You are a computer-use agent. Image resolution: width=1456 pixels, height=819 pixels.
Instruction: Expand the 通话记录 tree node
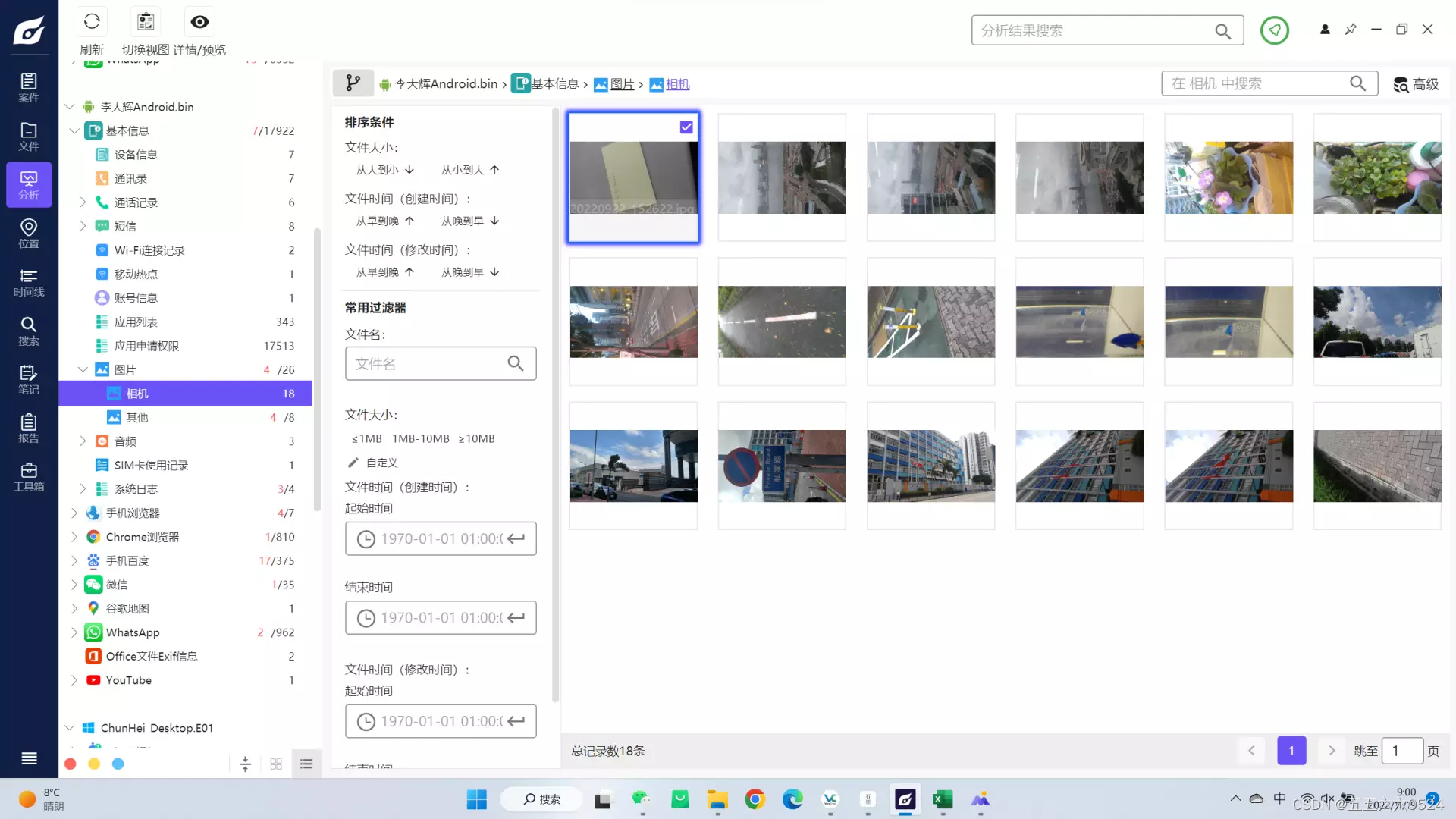[83, 202]
